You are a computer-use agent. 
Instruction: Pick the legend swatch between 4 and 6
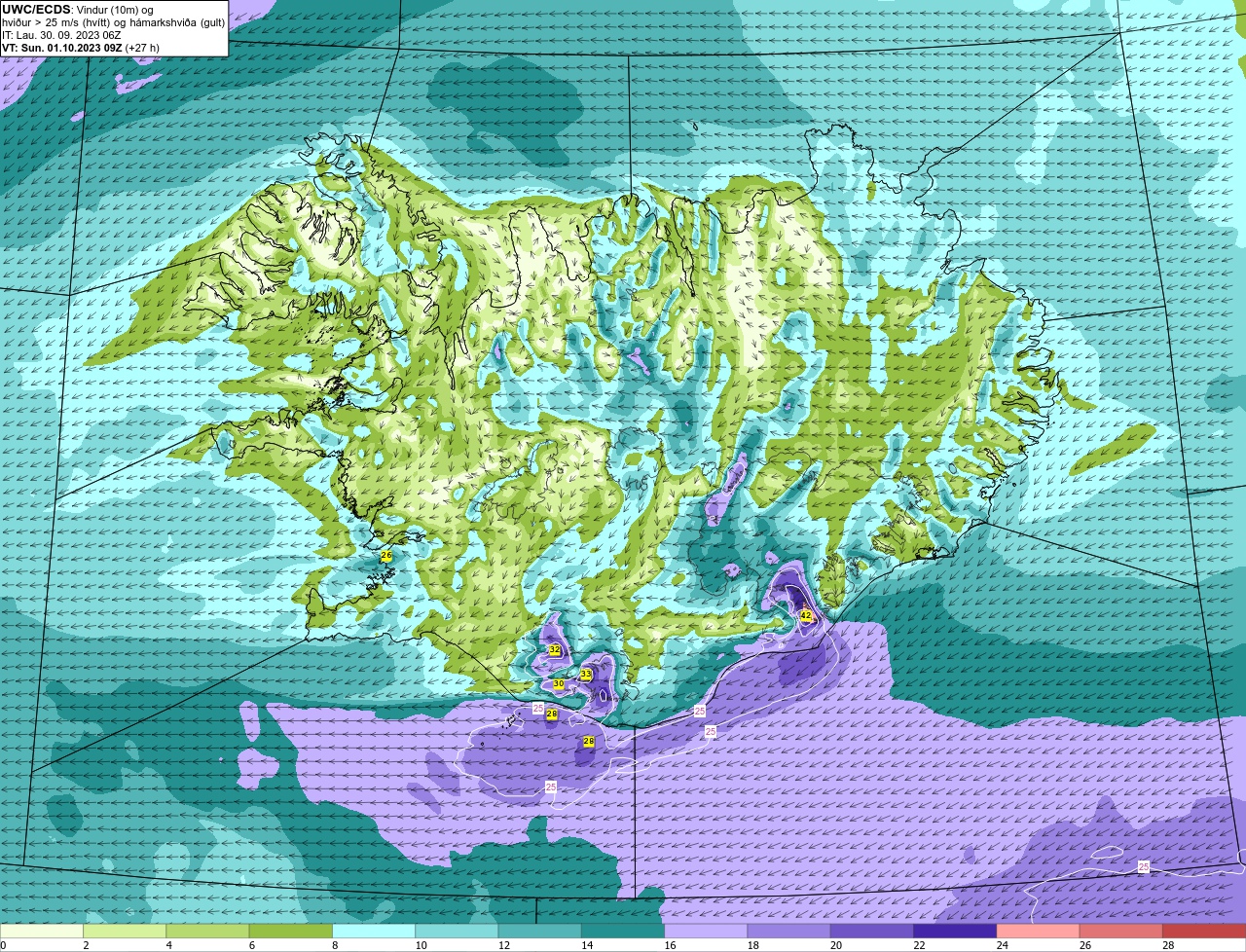coord(207,932)
